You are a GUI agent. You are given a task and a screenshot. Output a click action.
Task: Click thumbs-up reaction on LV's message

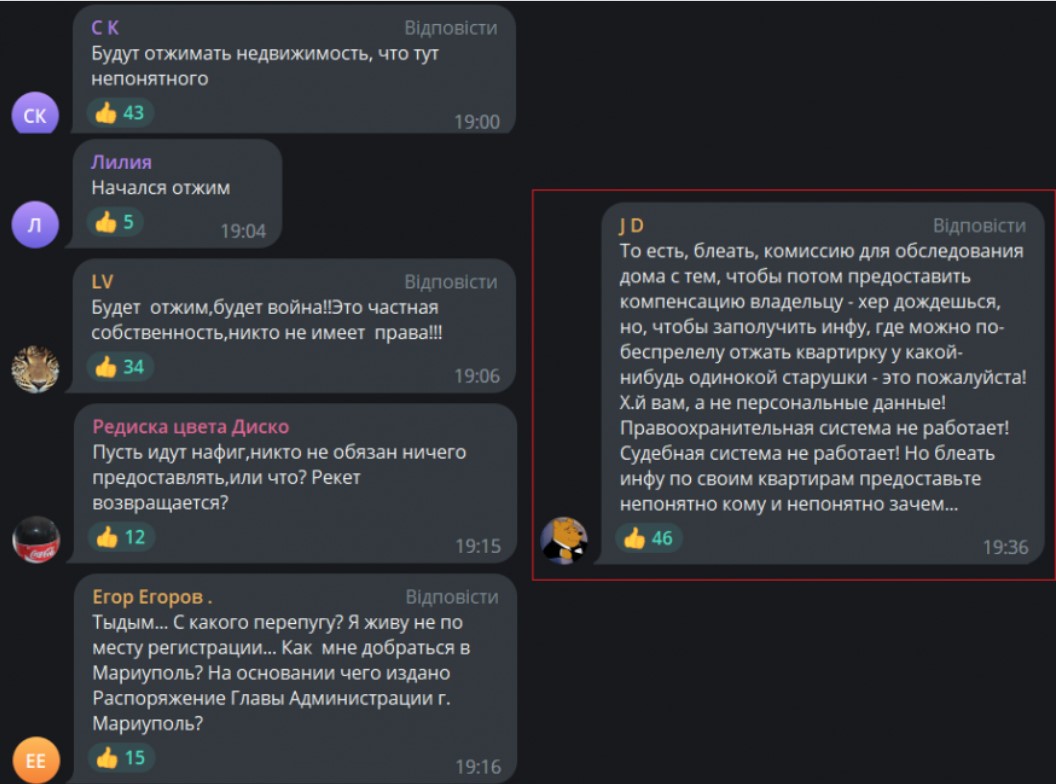tap(120, 367)
